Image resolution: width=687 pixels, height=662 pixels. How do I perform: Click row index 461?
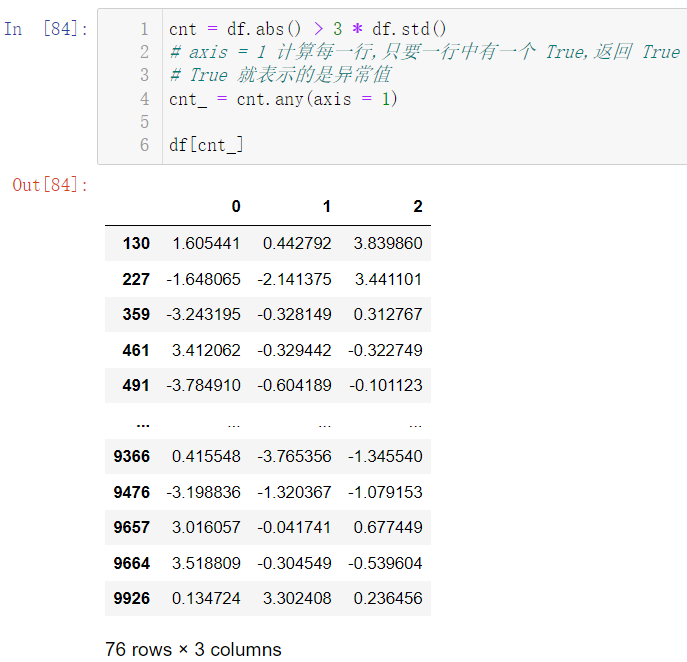[136, 350]
